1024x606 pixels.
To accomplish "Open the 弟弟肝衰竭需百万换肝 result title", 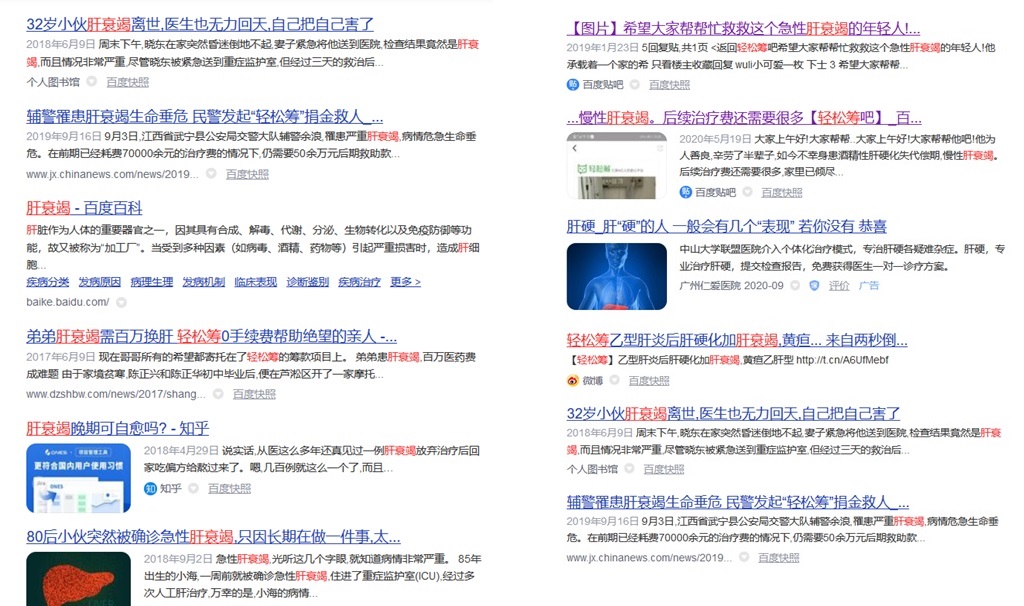I will point(212,336).
